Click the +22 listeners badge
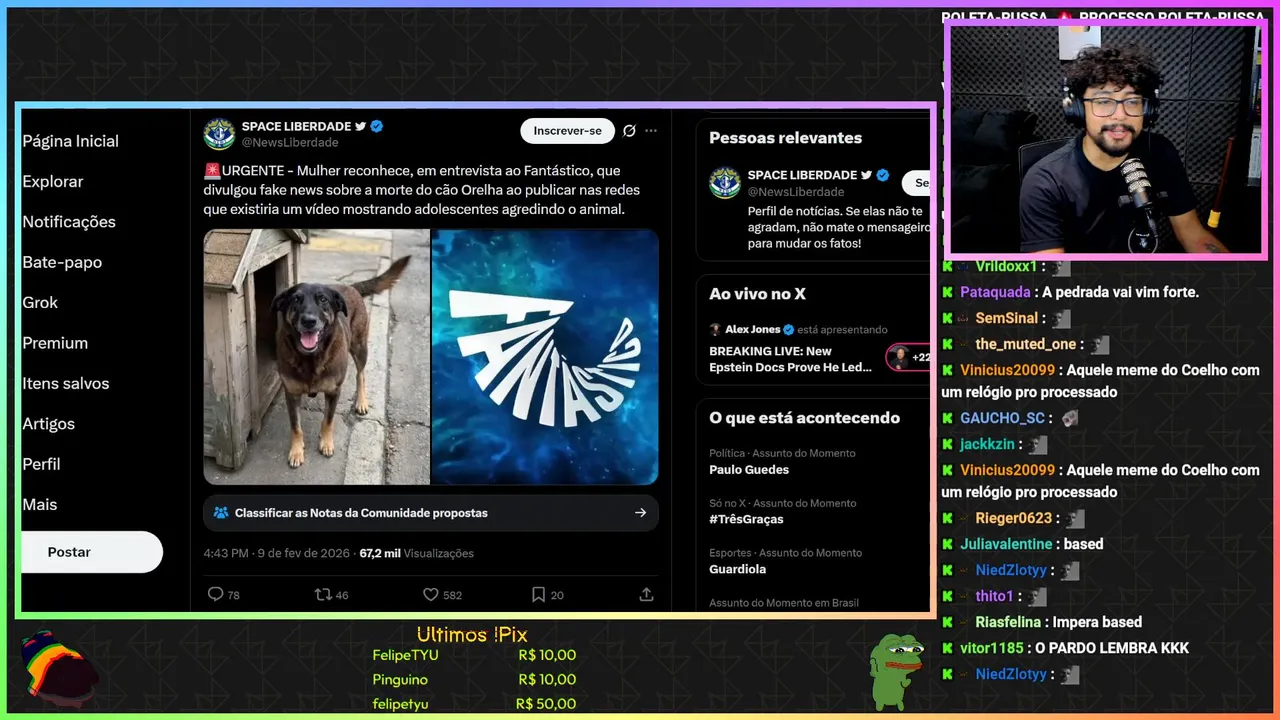This screenshot has height=720, width=1280. coord(908,357)
